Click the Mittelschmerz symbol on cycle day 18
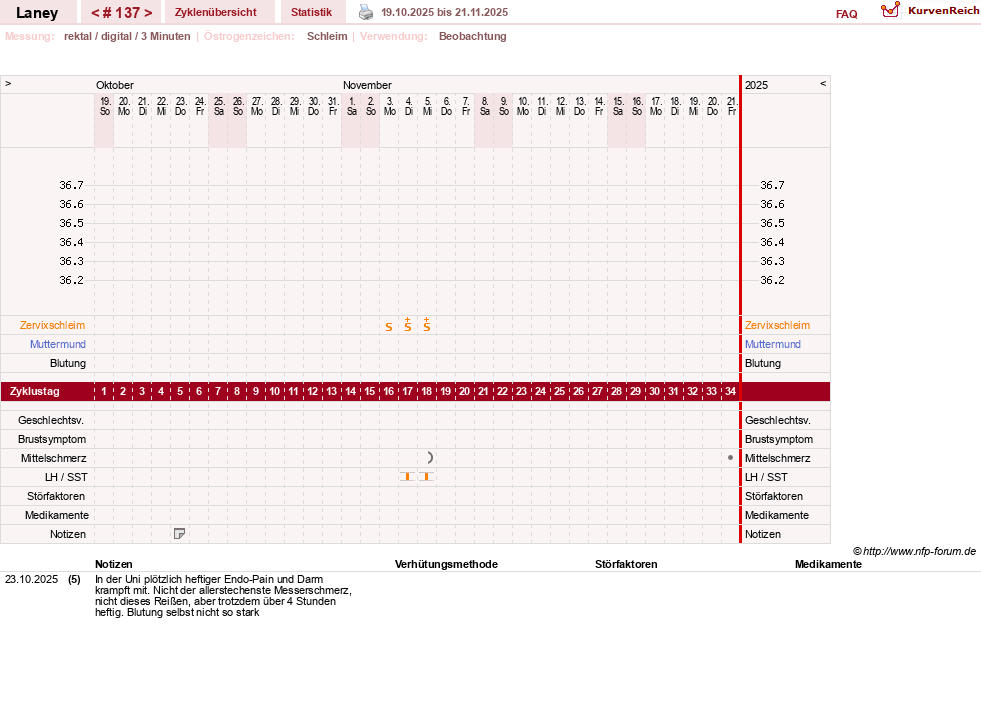The height and width of the screenshot is (726, 981). click(430, 458)
